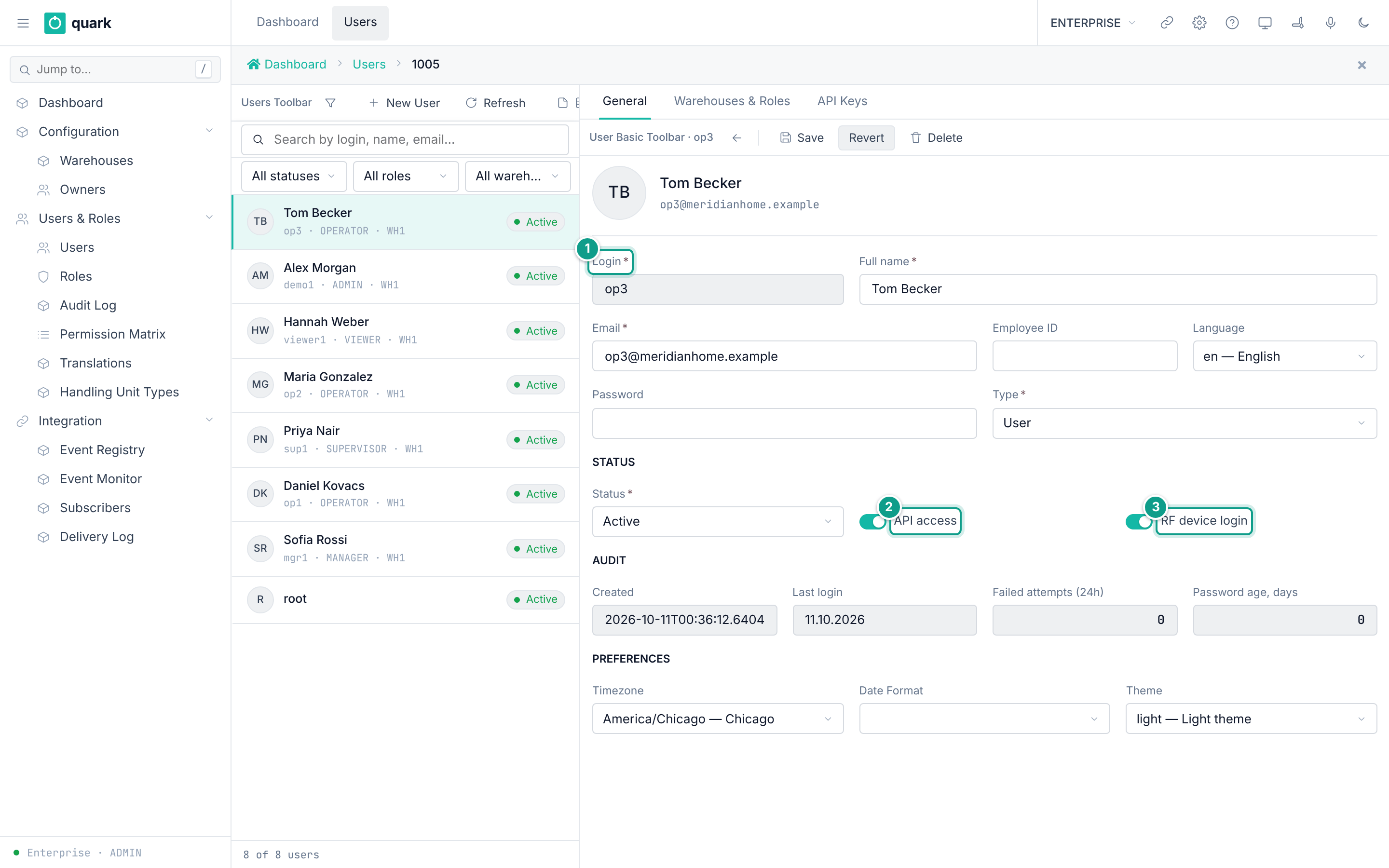Screen dimensions: 1389x868
Task: Open Roles in the sidebar
Action: pyautogui.click(x=76, y=276)
